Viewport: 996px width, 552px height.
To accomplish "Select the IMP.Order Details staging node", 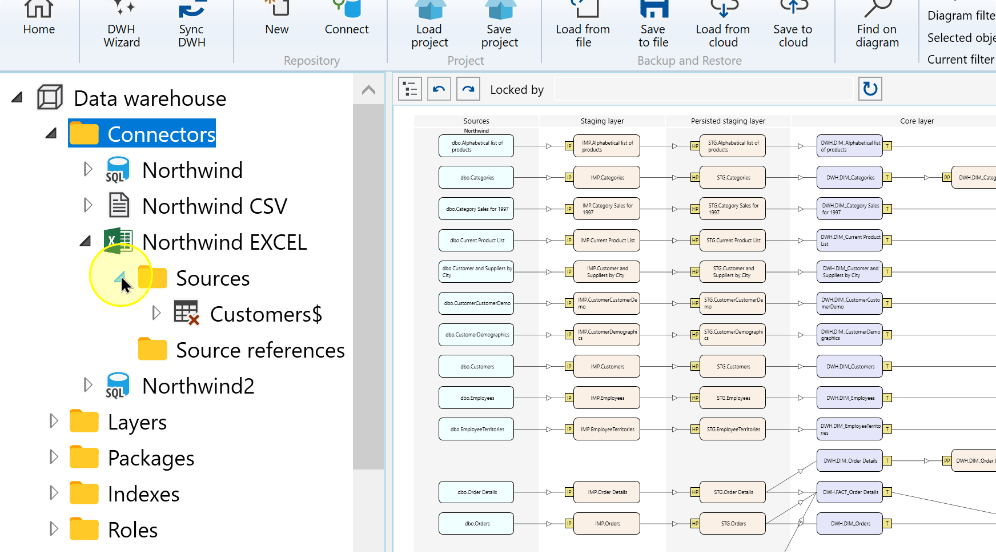I will [606, 492].
